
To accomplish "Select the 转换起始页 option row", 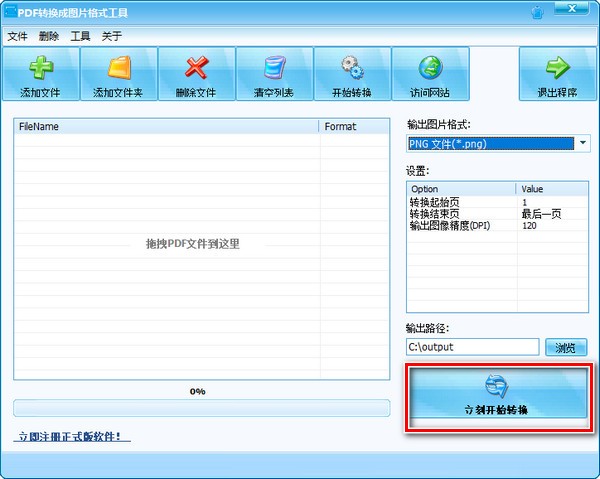I will pyautogui.click(x=497, y=202).
